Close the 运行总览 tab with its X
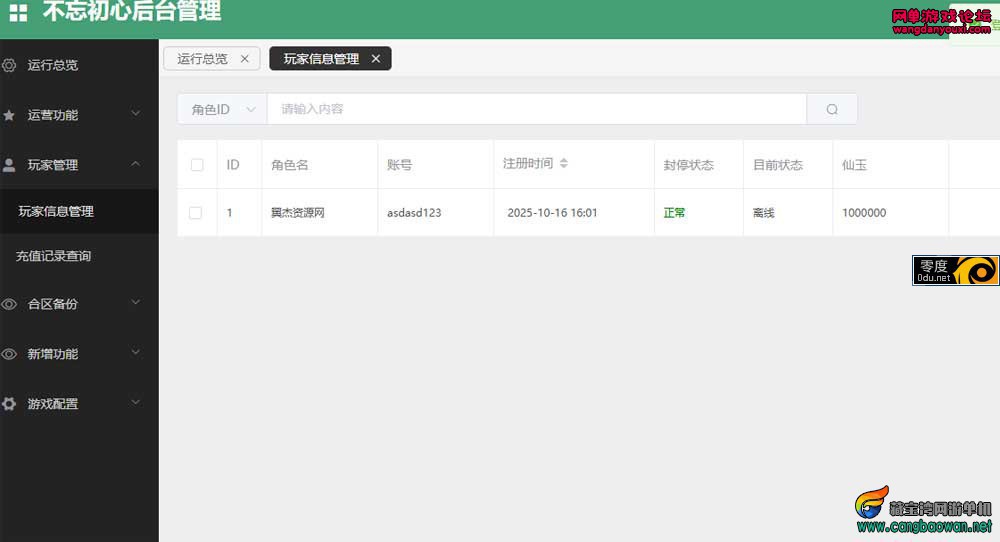The image size is (1000, 542). click(245, 59)
